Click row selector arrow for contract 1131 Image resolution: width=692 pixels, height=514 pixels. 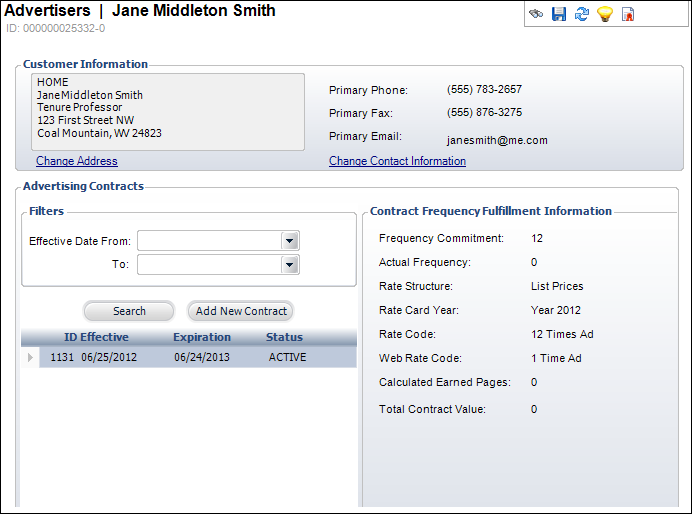pyautogui.click(x=30, y=357)
